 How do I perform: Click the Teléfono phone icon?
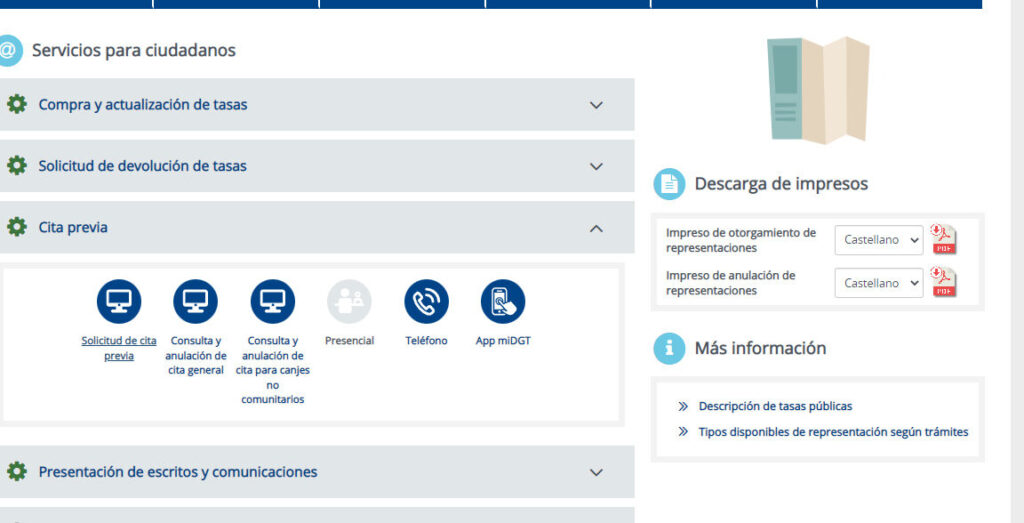pyautogui.click(x=426, y=301)
